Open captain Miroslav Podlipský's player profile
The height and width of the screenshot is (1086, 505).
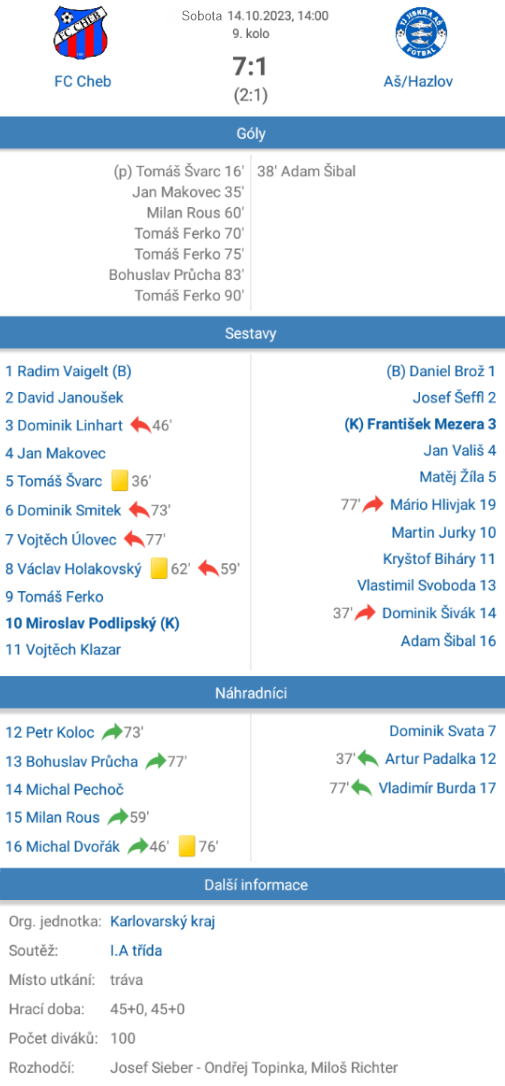pos(92,623)
